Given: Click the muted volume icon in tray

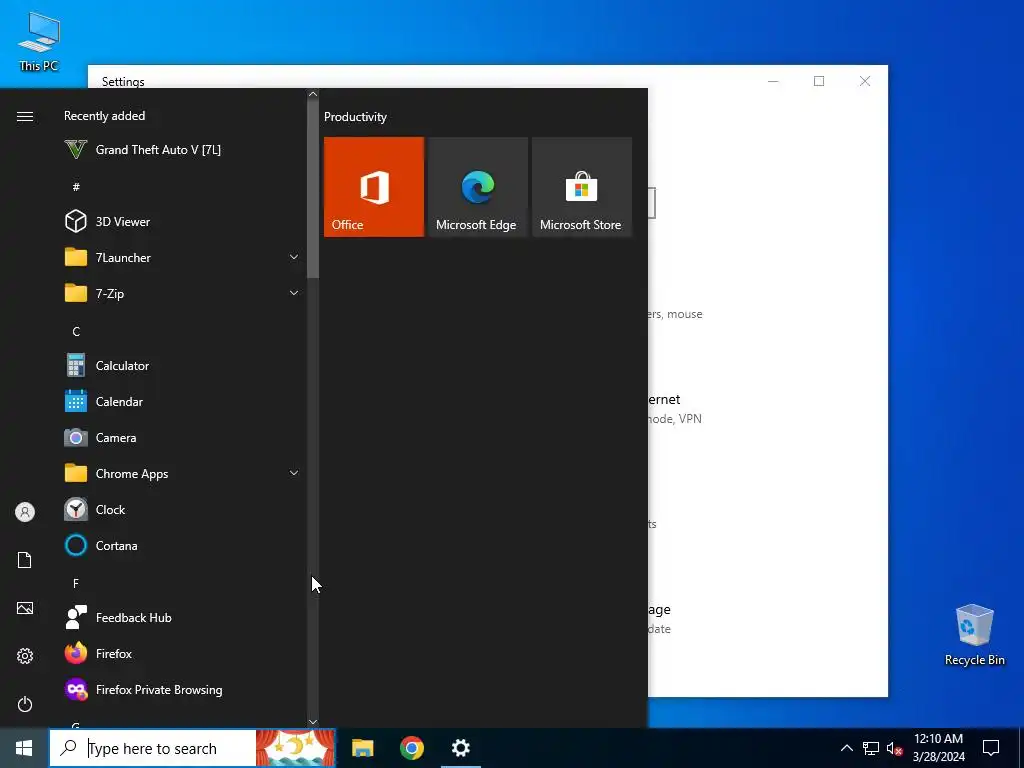Looking at the screenshot, I should [x=895, y=748].
